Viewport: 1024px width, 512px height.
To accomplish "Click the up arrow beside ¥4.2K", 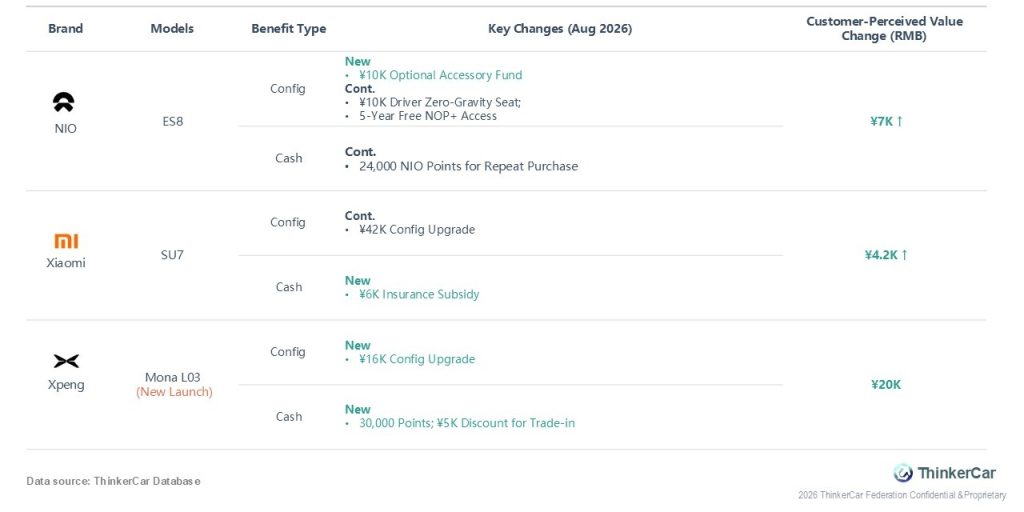I will pyautogui.click(x=904, y=255).
